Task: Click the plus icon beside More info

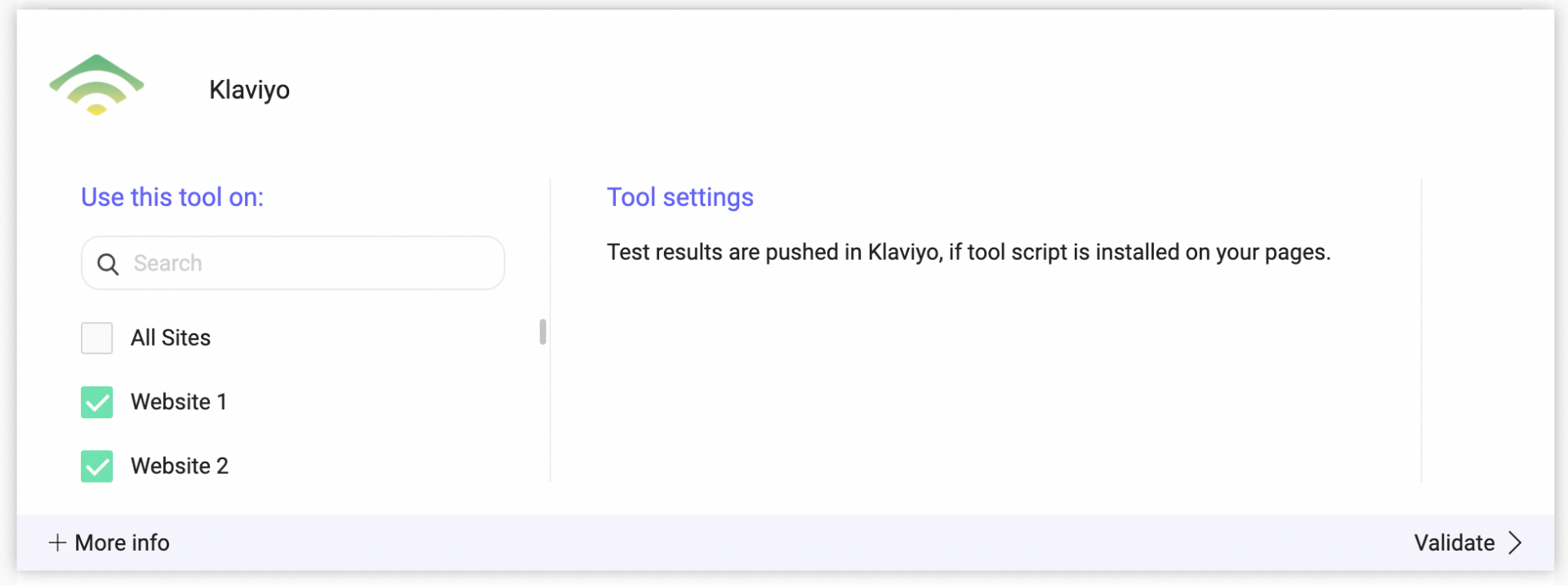Action: pyautogui.click(x=57, y=543)
